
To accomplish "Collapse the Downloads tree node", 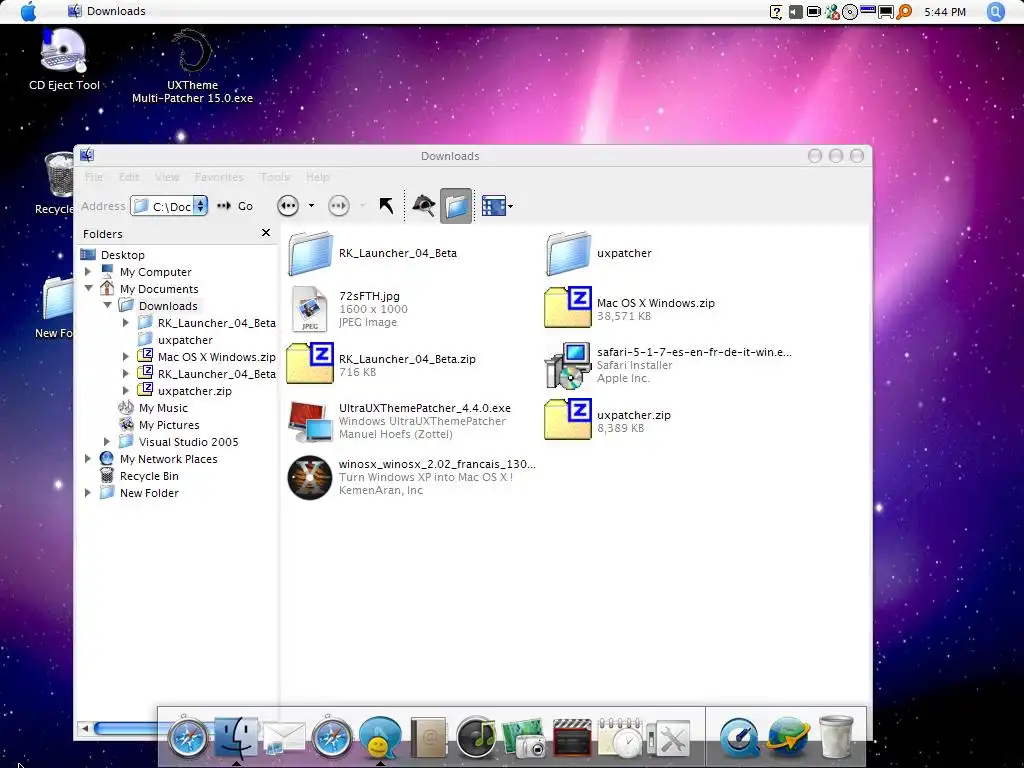I will pyautogui.click(x=107, y=305).
